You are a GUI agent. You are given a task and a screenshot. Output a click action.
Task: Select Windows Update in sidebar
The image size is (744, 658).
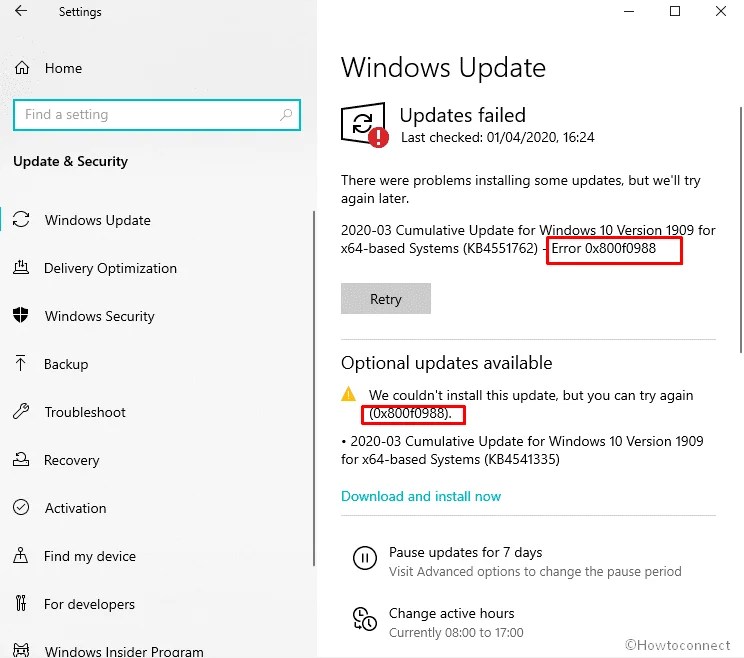click(x=98, y=220)
